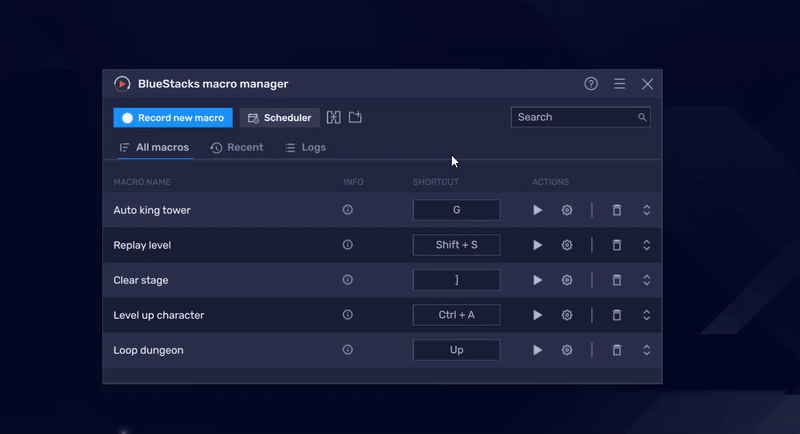800x434 pixels.
Task: Trash the Loop dungeon macro
Action: (617, 350)
